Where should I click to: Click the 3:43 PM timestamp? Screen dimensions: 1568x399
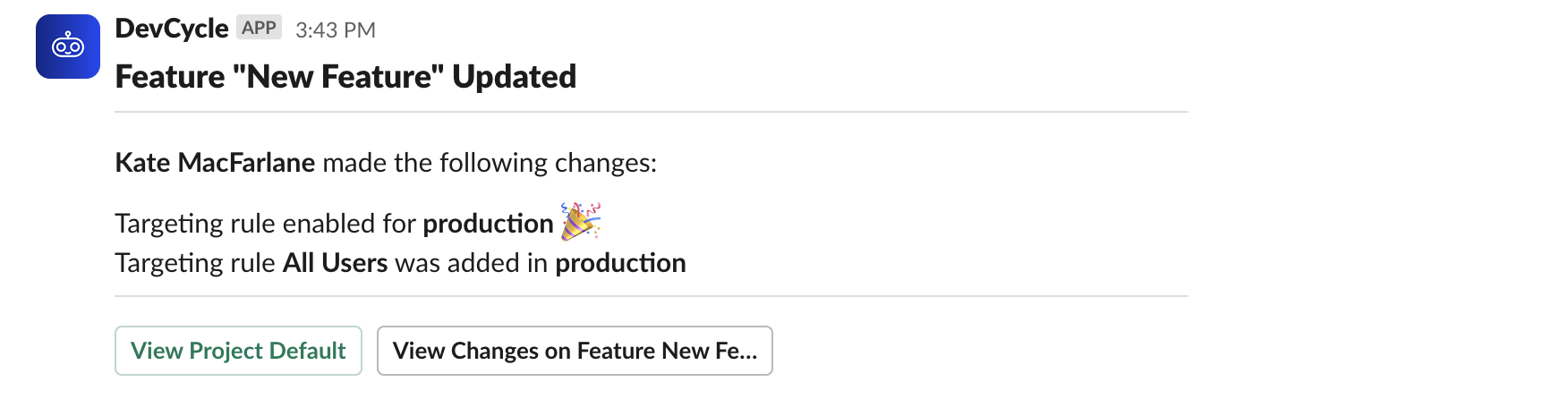335,30
